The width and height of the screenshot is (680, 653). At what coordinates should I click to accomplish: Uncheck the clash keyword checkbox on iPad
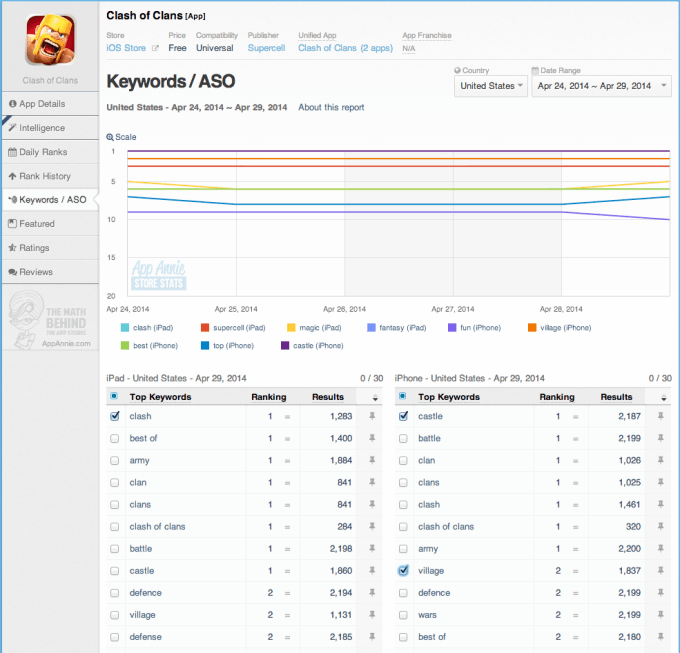click(114, 416)
